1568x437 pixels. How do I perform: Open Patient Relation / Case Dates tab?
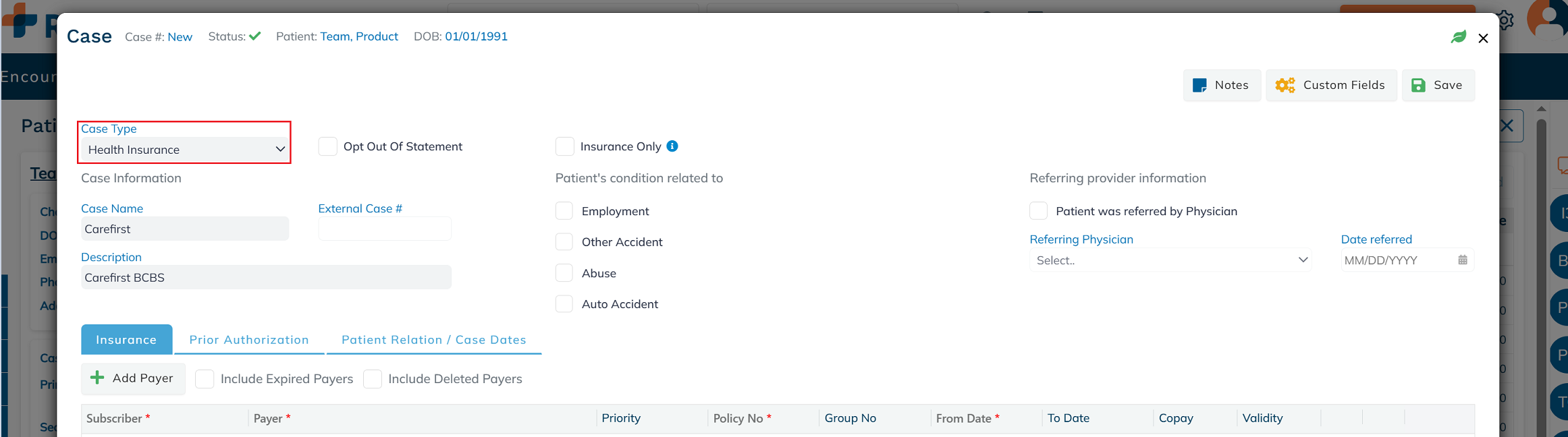tap(433, 340)
